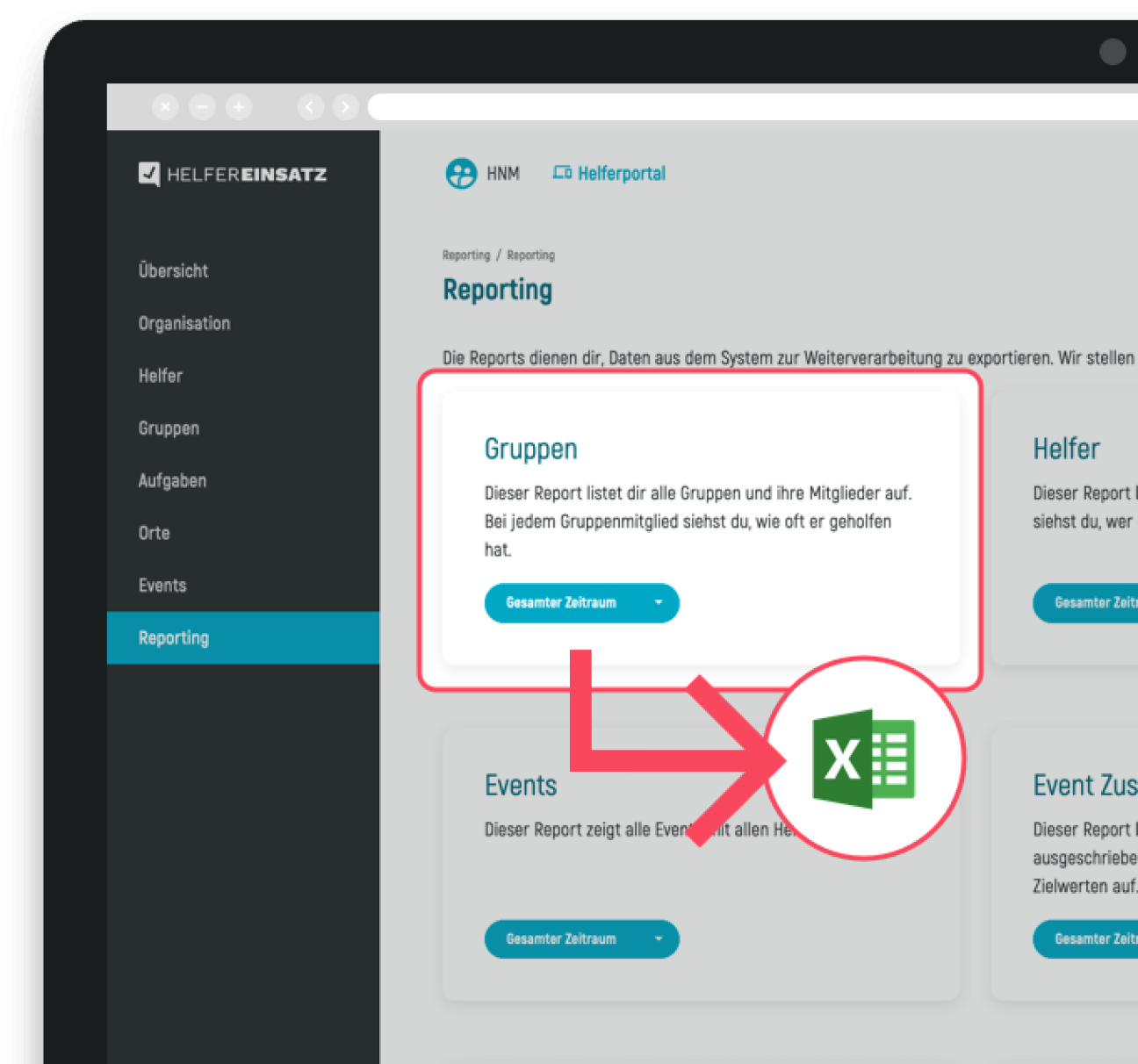
Task: Click the browser back arrow
Action: click(x=310, y=106)
